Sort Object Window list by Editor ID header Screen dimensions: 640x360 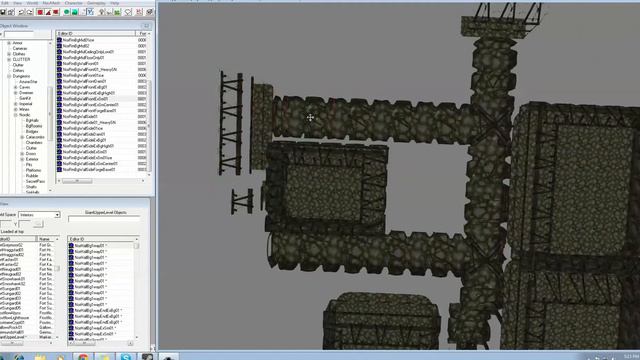(x=96, y=33)
